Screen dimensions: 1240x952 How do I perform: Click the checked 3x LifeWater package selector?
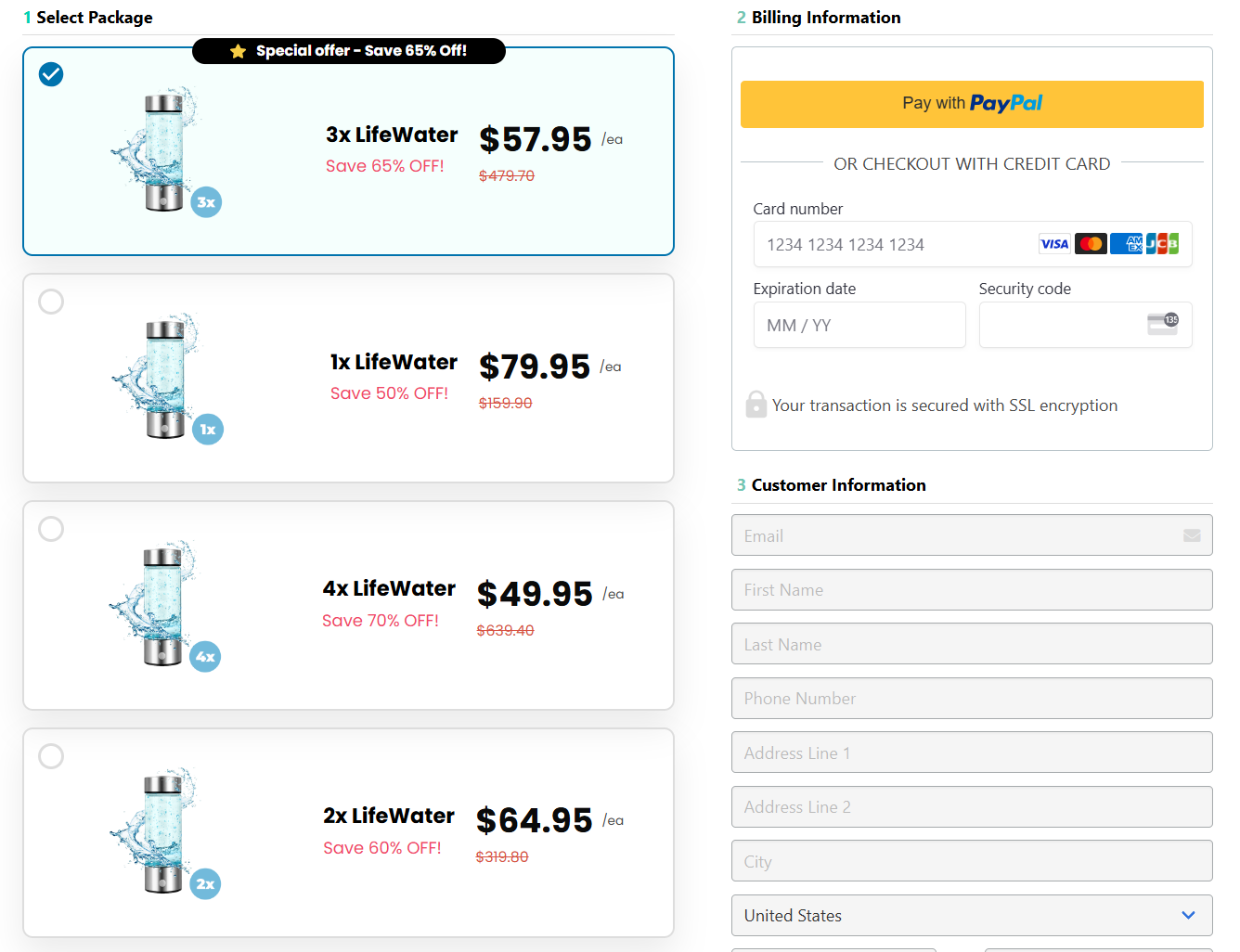(51, 74)
